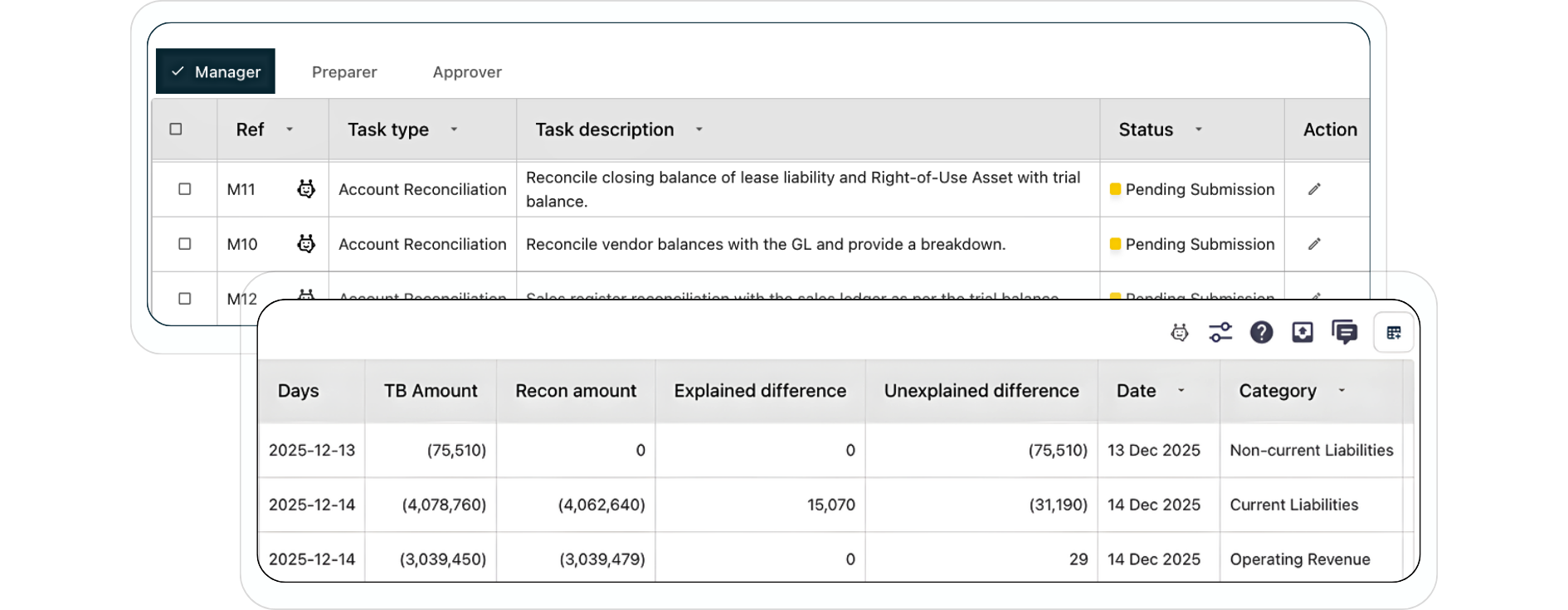The image size is (1568, 610).
Task: Open the AI robot assistant in toolbar
Action: (x=1179, y=333)
